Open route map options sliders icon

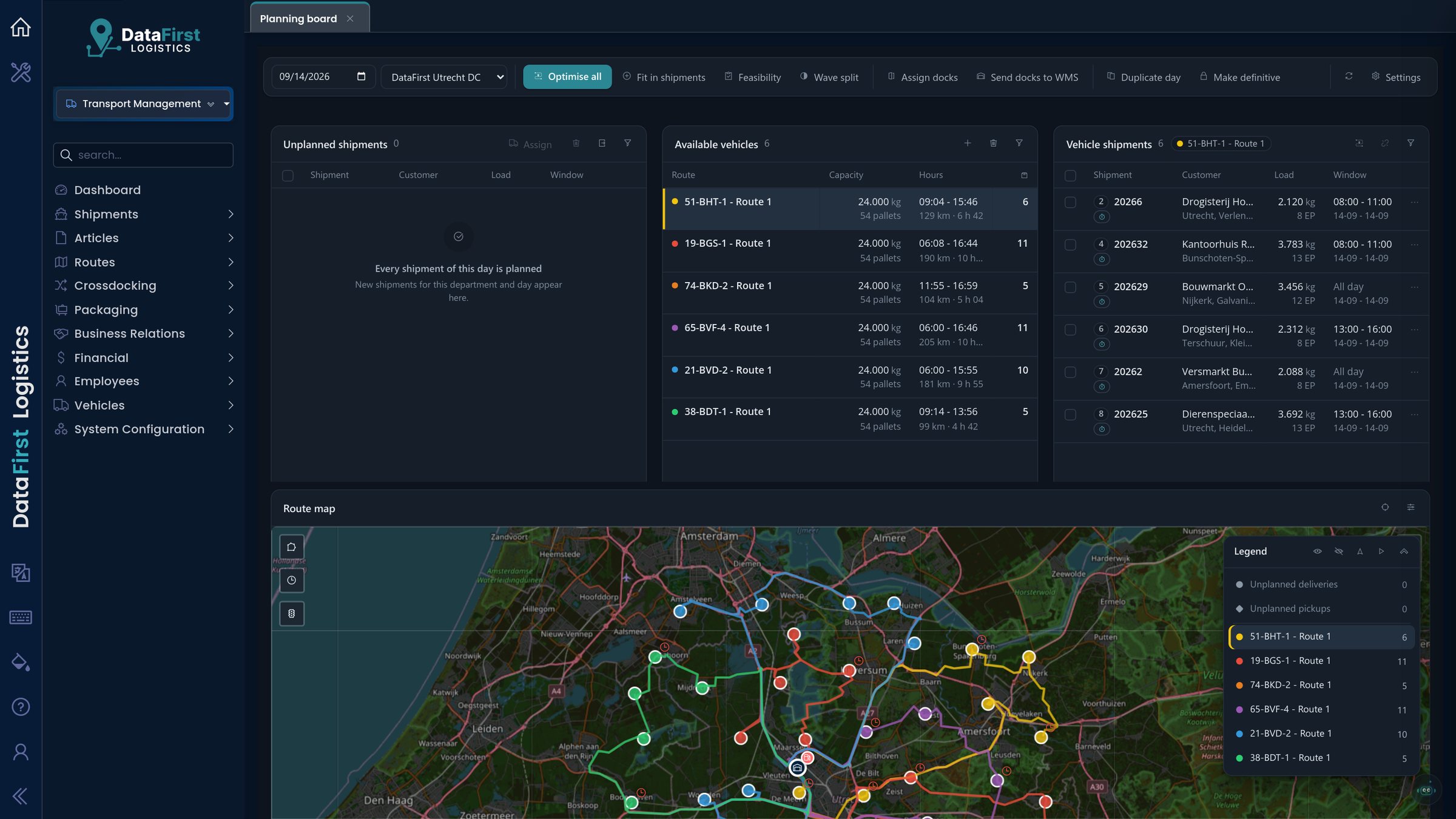(x=1410, y=507)
